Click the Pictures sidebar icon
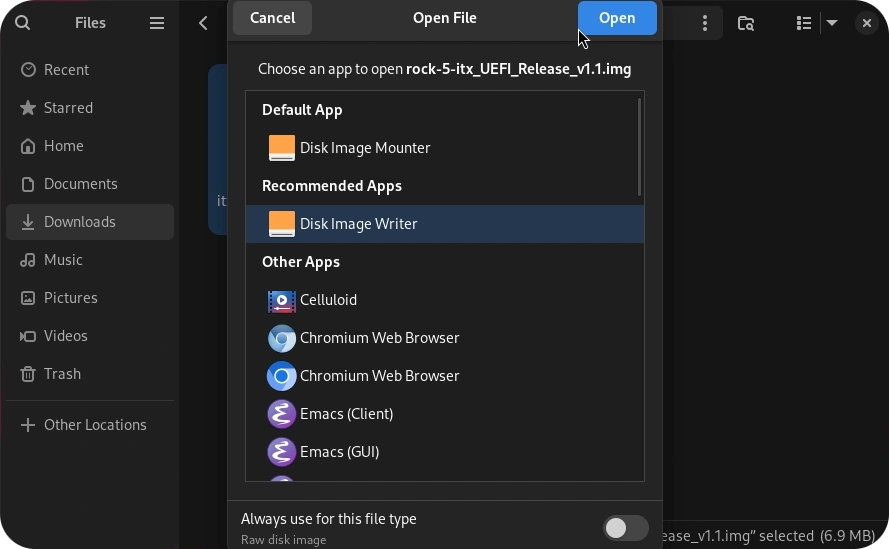This screenshot has height=549, width=889. [x=28, y=298]
